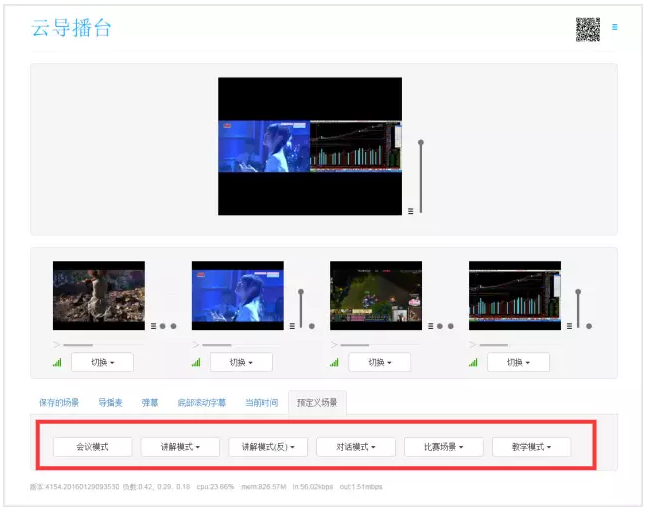Open list icon next to blue concert thumbnail
The width and height of the screenshot is (647, 513).
(292, 326)
